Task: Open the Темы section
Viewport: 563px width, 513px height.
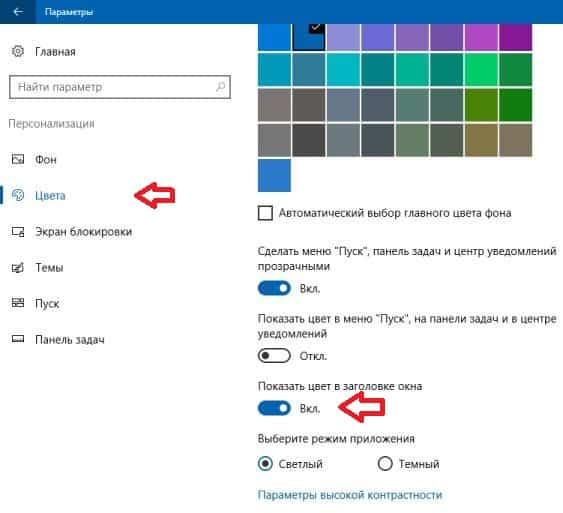Action: point(49,267)
